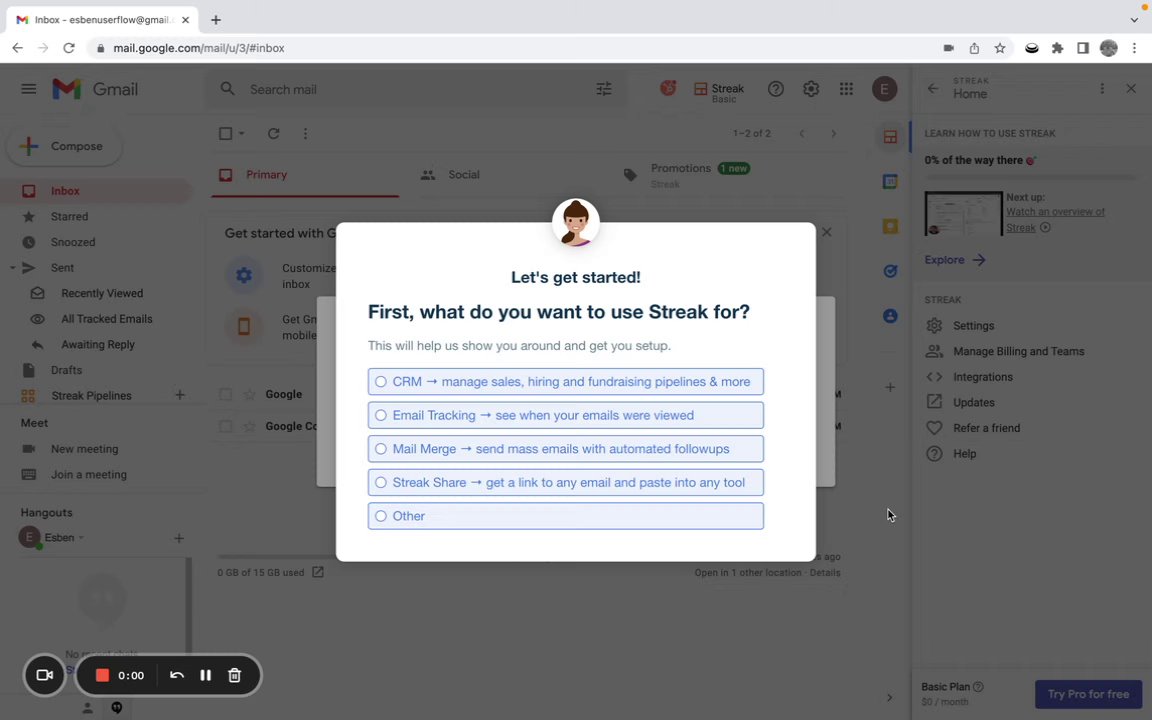
Task: Tick the checkbox for the Google email
Action: (226, 395)
